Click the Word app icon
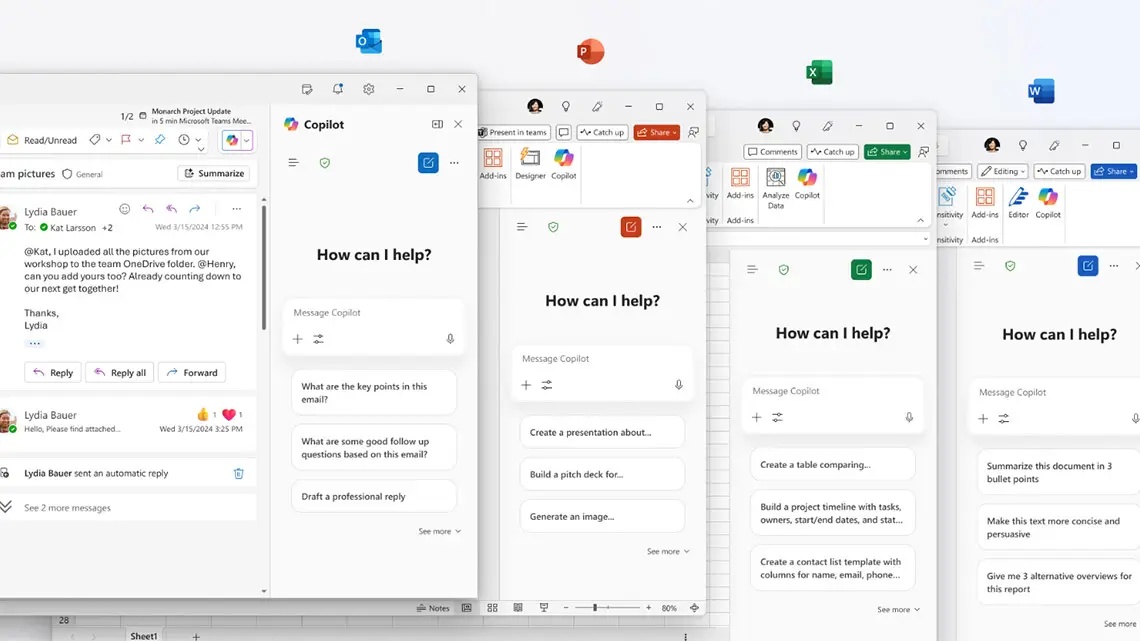The image size is (1140, 641). pos(1041,91)
